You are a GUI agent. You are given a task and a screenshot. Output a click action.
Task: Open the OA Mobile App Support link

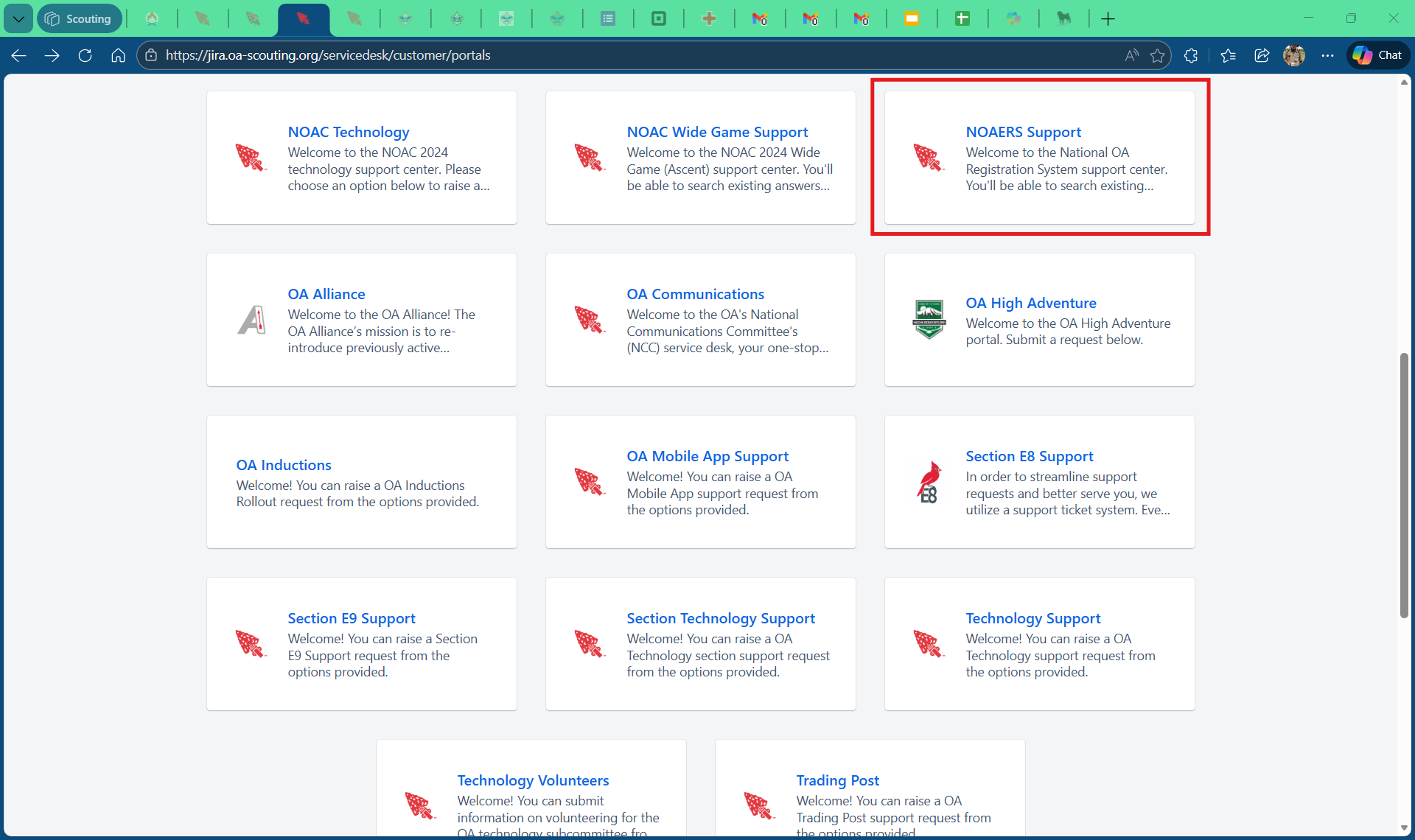707,456
